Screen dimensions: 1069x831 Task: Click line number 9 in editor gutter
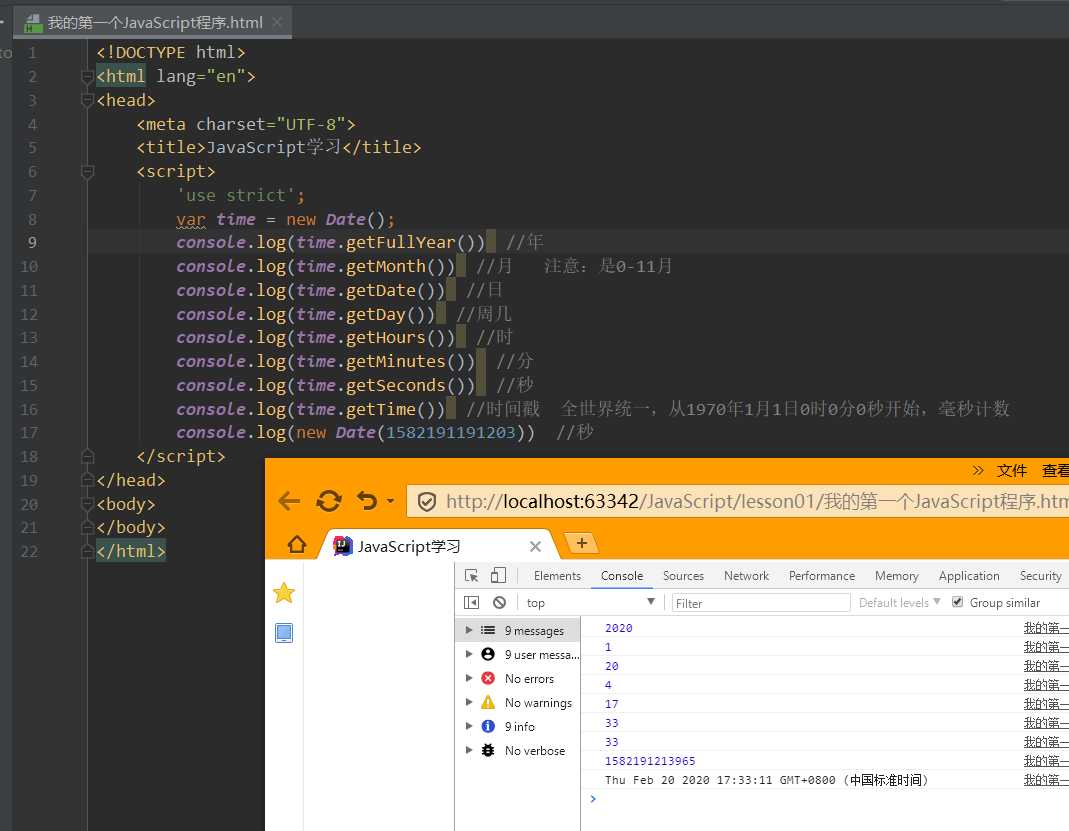(32, 243)
